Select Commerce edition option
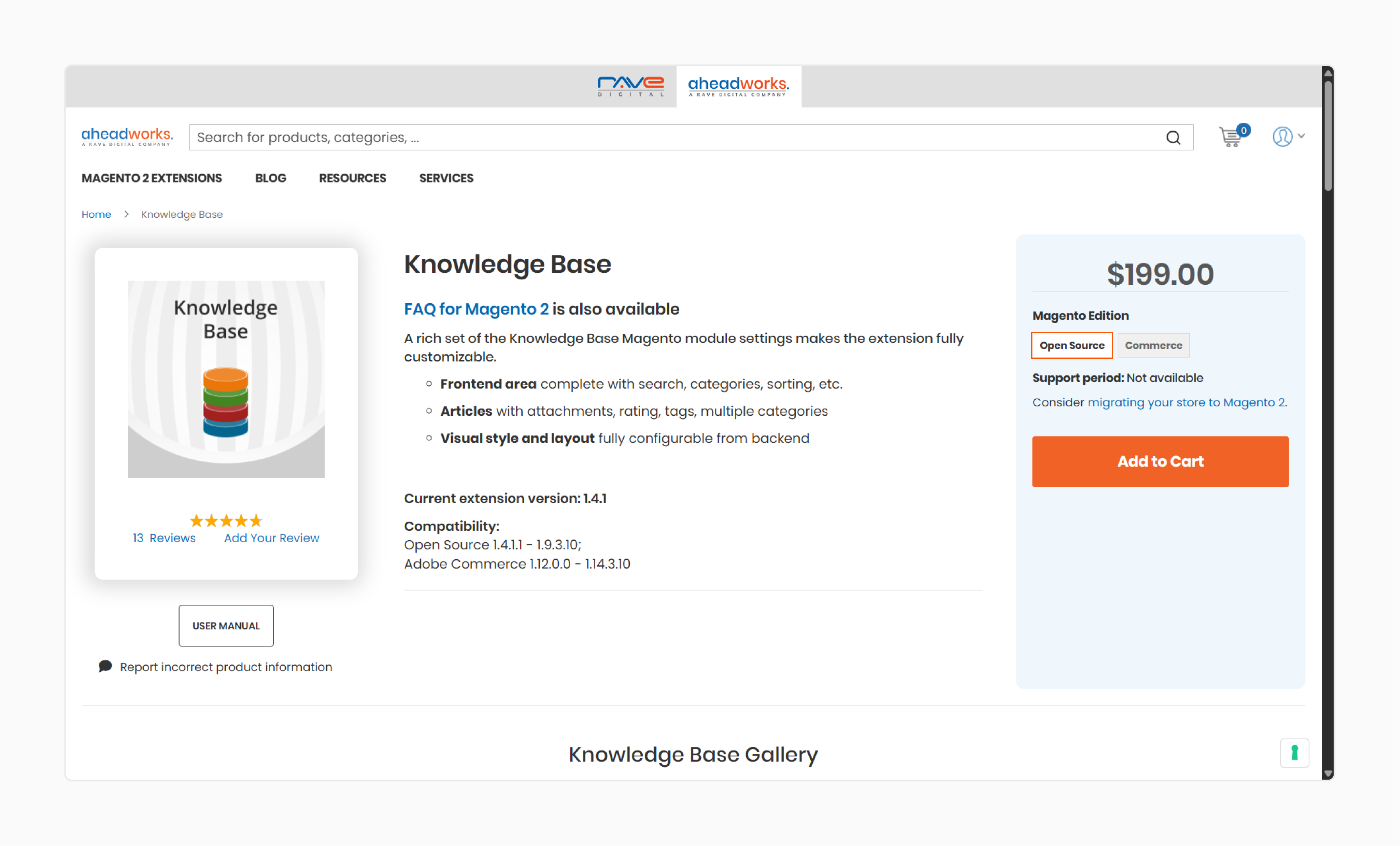1400x846 pixels. 1154,345
